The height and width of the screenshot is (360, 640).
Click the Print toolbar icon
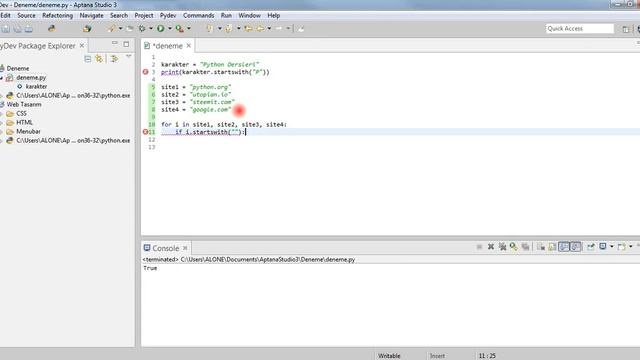[29, 29]
